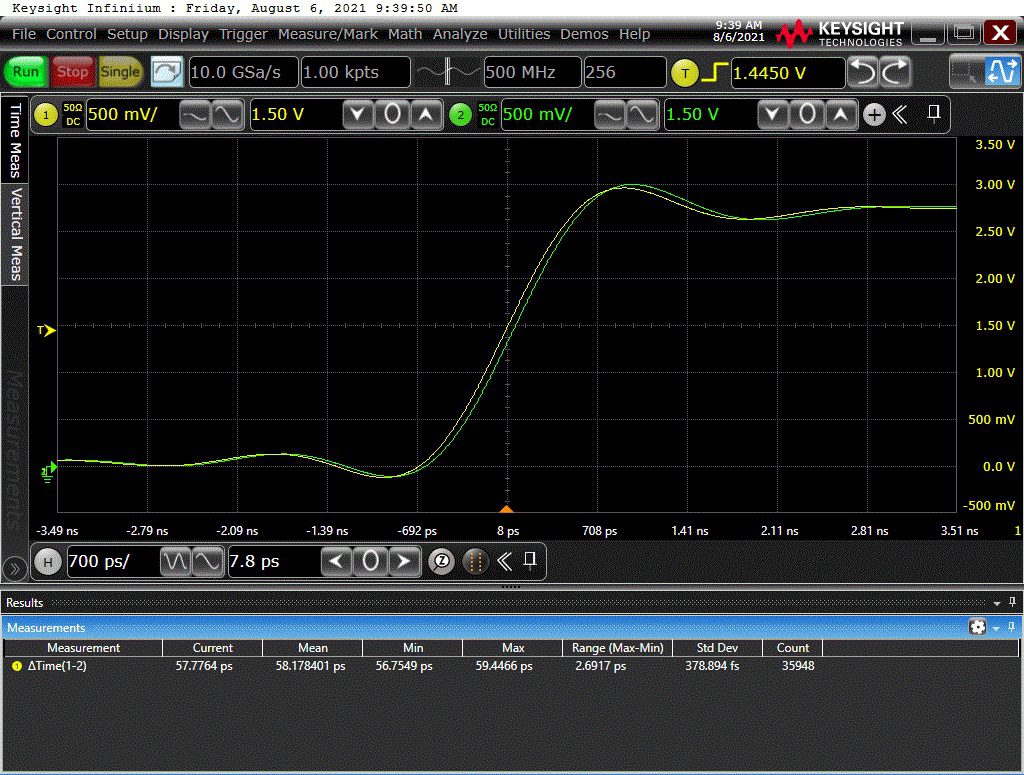Screen dimensions: 1024x775
Task: Toggle channel 2 with green button
Action: (x=460, y=115)
